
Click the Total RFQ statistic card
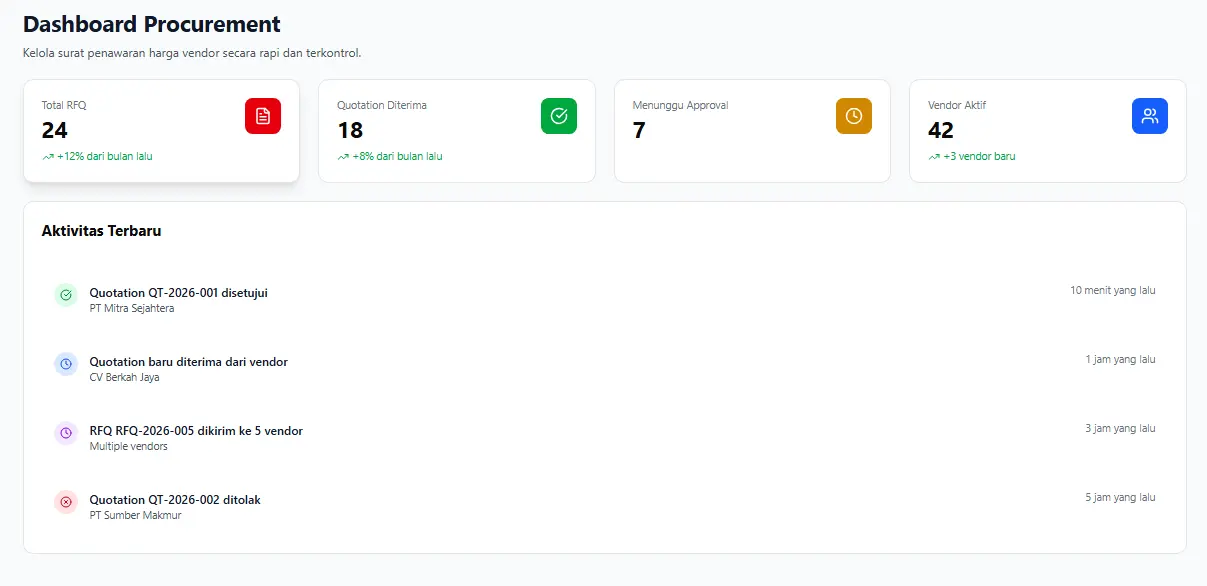161,130
